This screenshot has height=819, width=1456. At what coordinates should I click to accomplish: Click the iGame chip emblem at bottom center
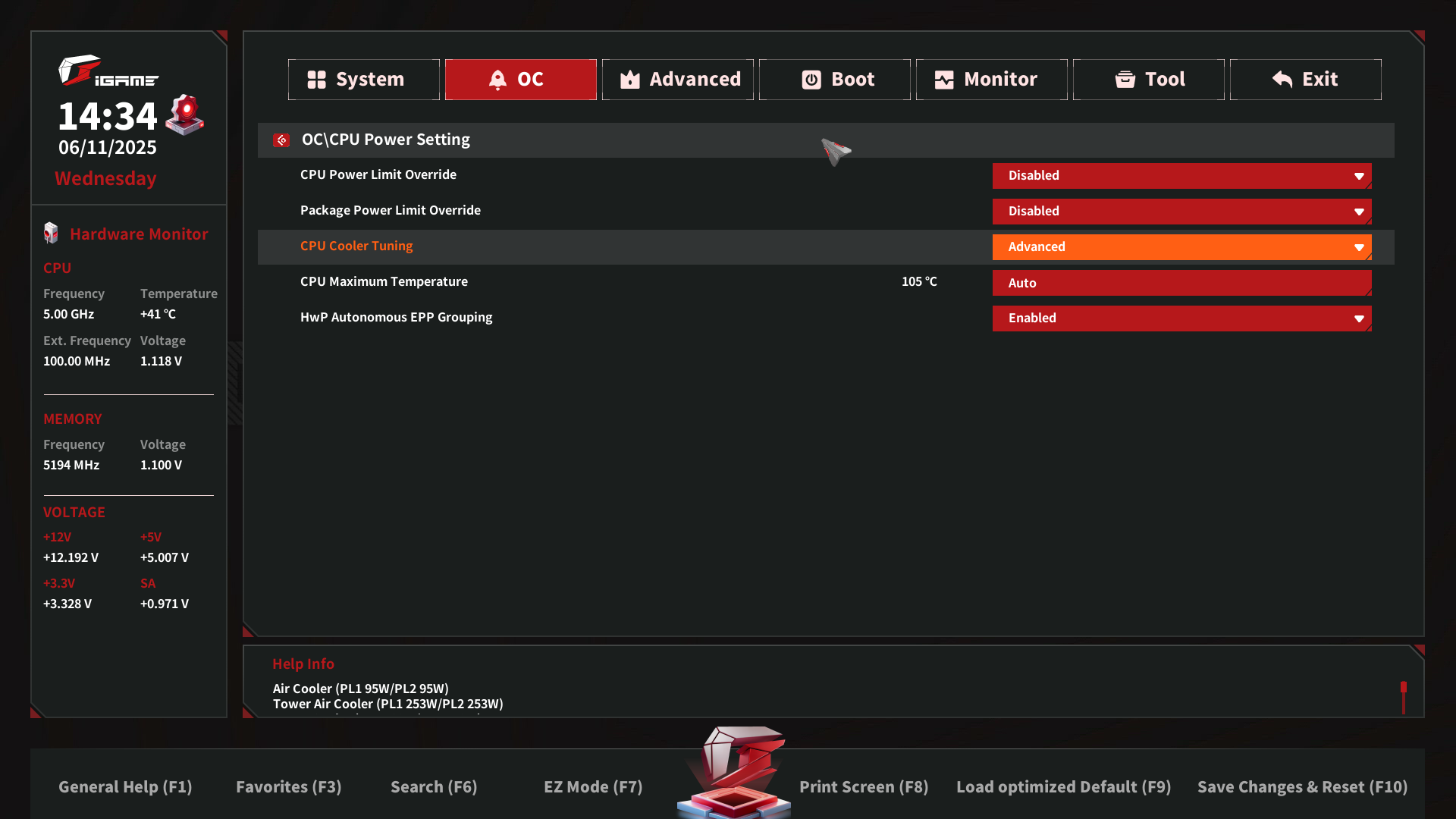734,773
